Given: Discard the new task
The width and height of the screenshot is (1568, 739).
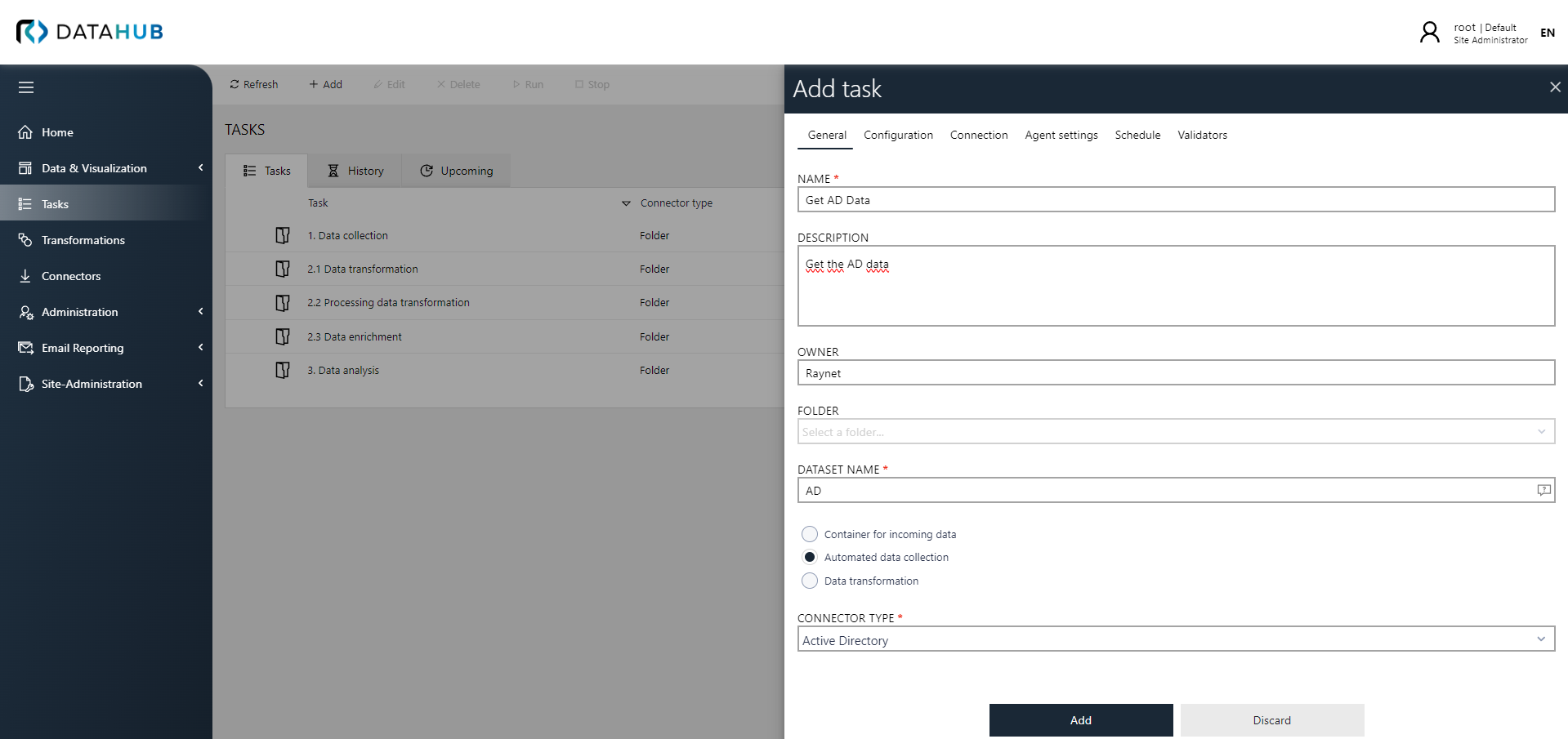Looking at the screenshot, I should pos(1271,719).
